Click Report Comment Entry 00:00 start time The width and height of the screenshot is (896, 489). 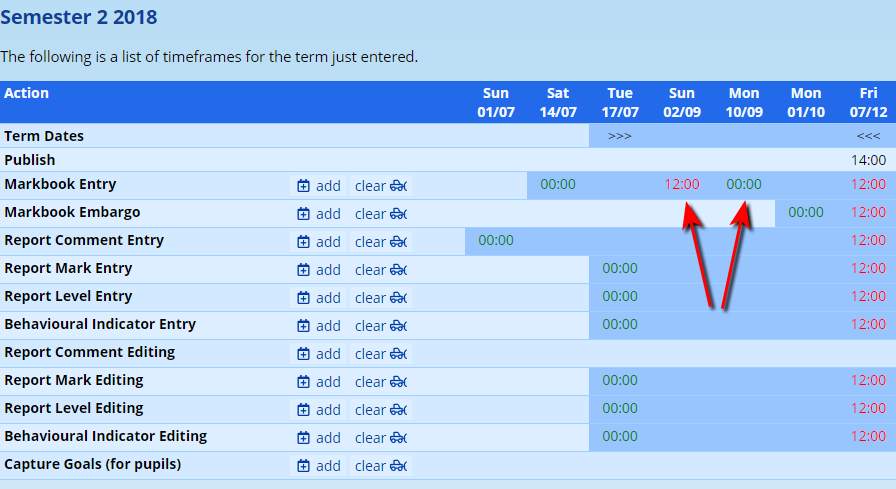pyautogui.click(x=496, y=240)
